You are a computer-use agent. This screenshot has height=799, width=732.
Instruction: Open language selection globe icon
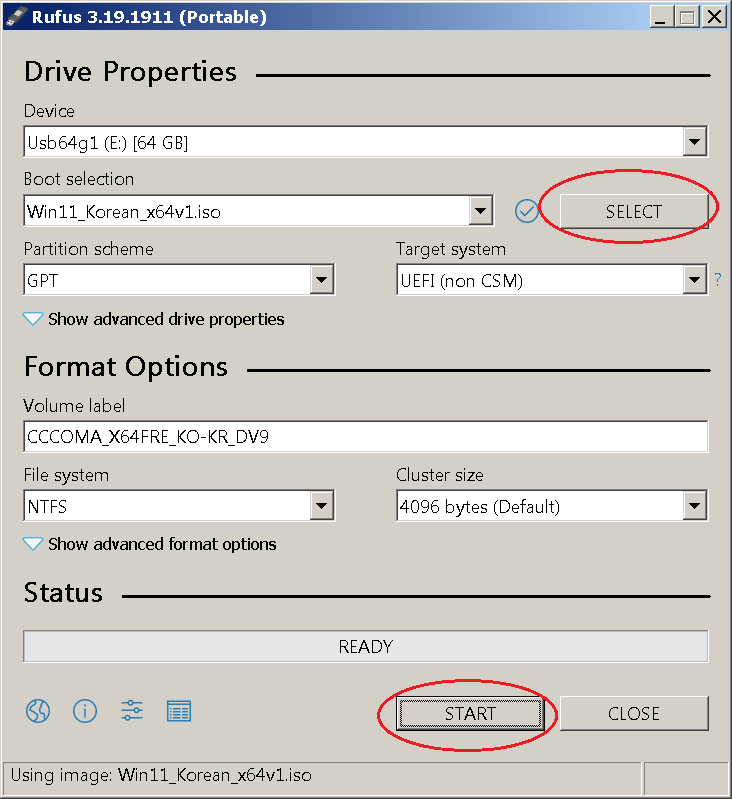(38, 711)
